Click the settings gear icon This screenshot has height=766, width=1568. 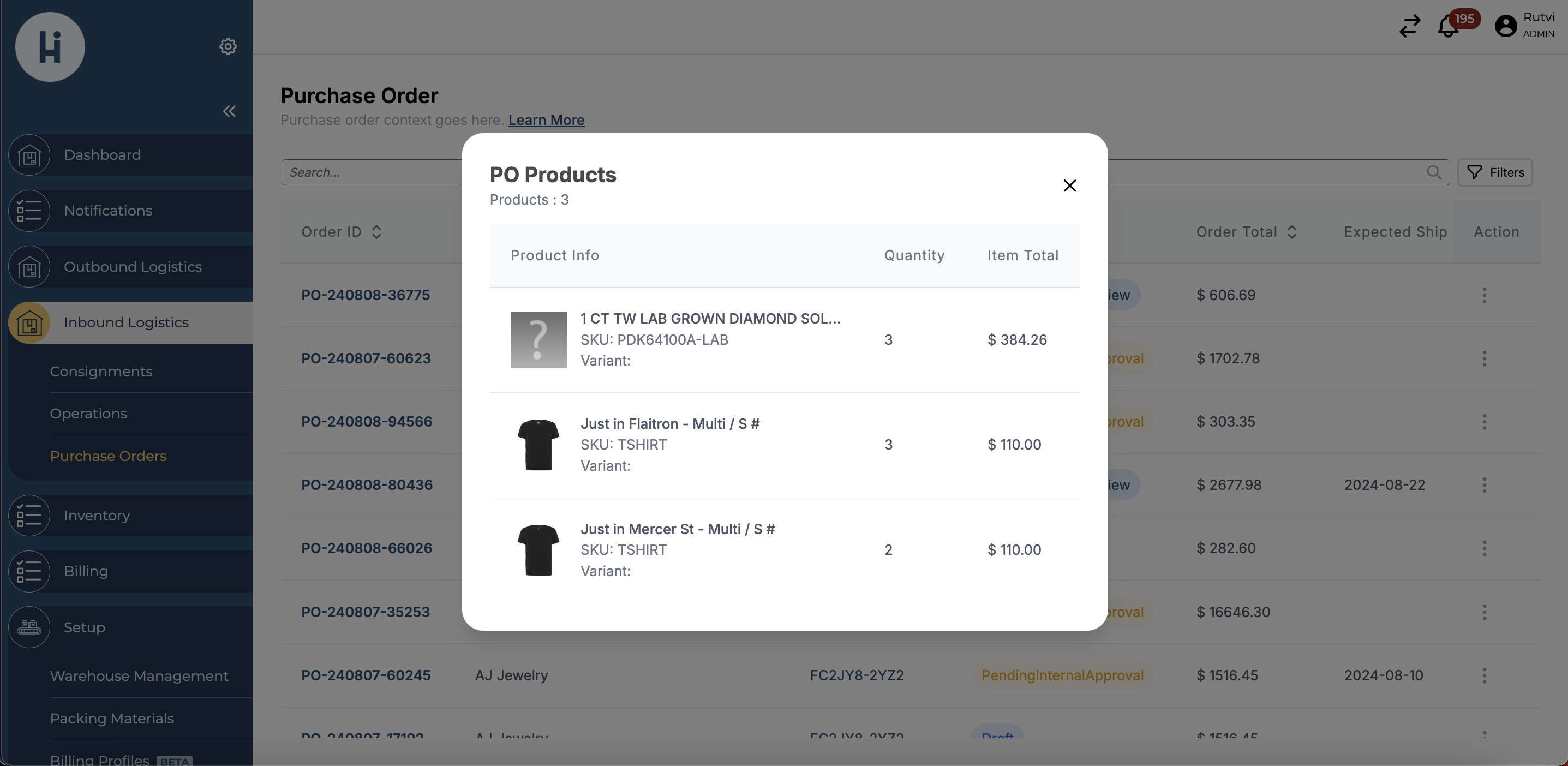pos(228,46)
